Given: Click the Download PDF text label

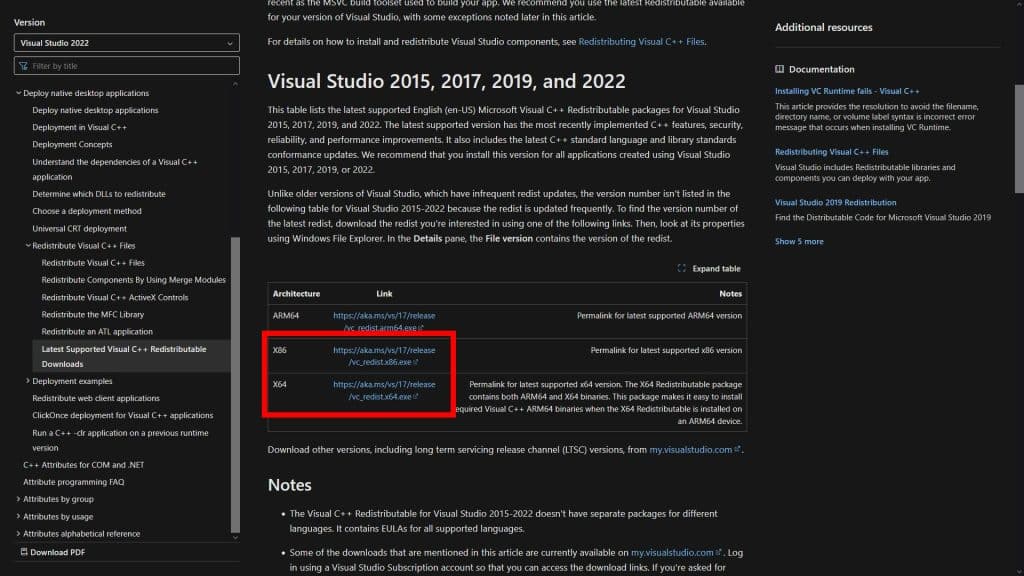Looking at the screenshot, I should (57, 552).
